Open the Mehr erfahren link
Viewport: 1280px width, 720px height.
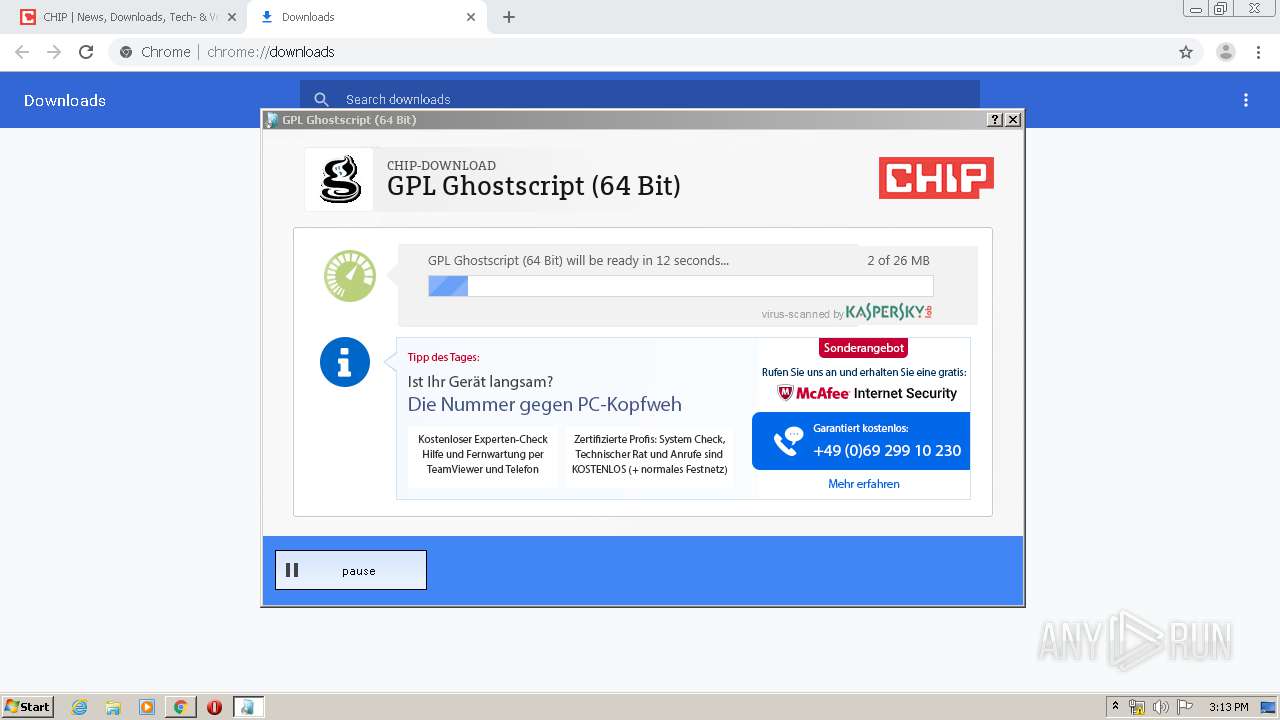tap(864, 484)
